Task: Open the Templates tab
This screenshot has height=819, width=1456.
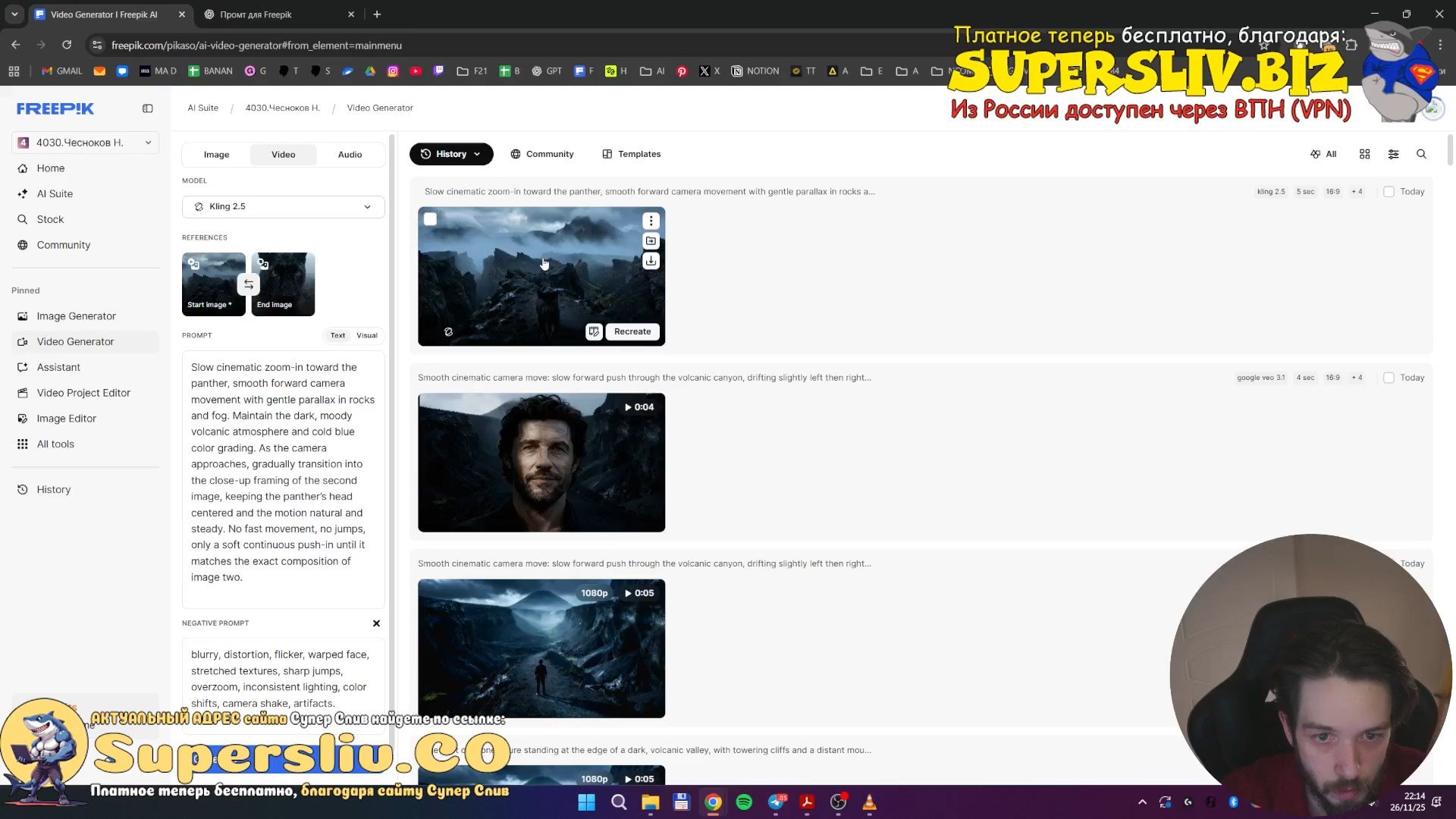Action: [x=632, y=154]
